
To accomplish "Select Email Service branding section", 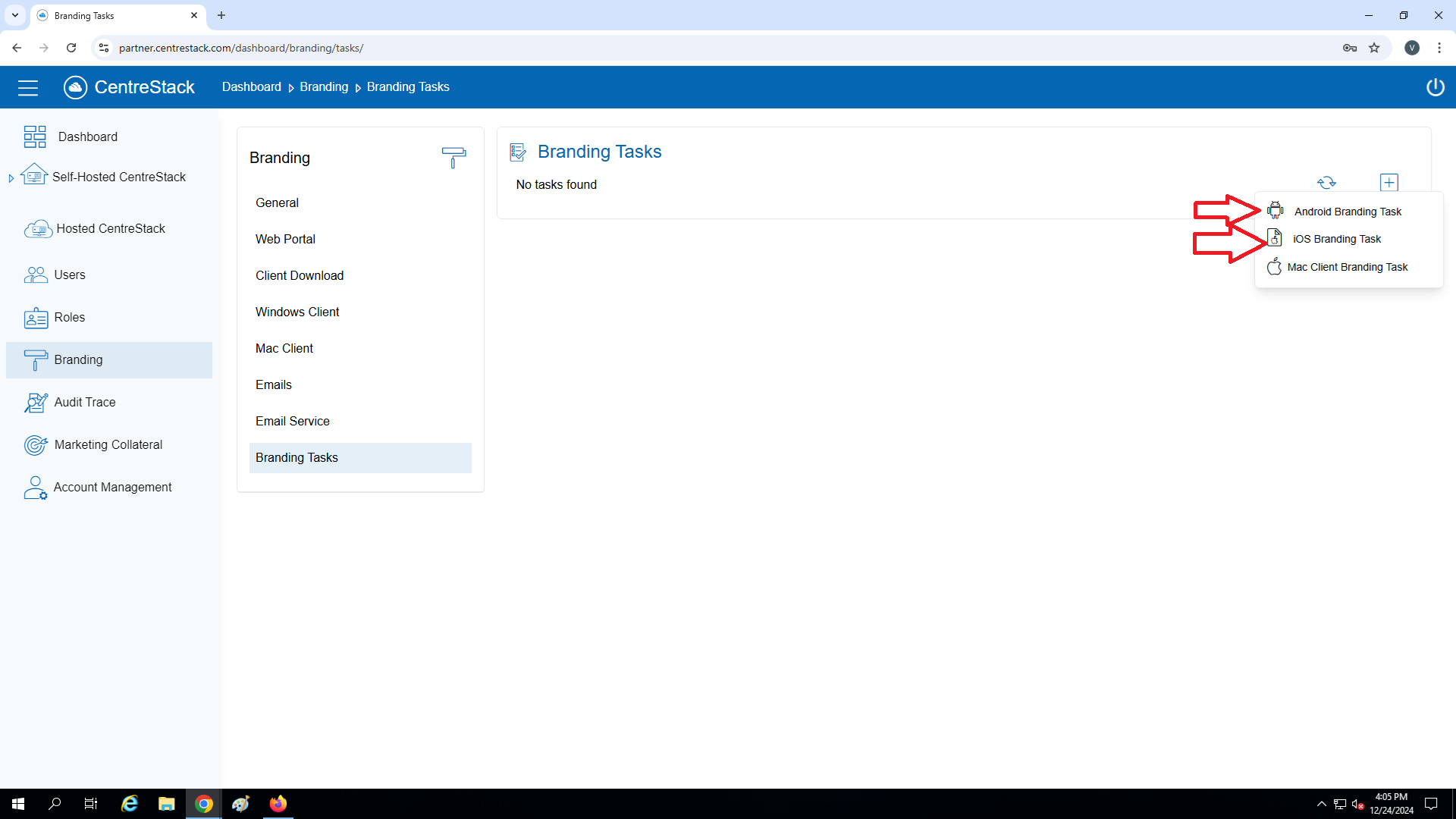I will coord(292,421).
